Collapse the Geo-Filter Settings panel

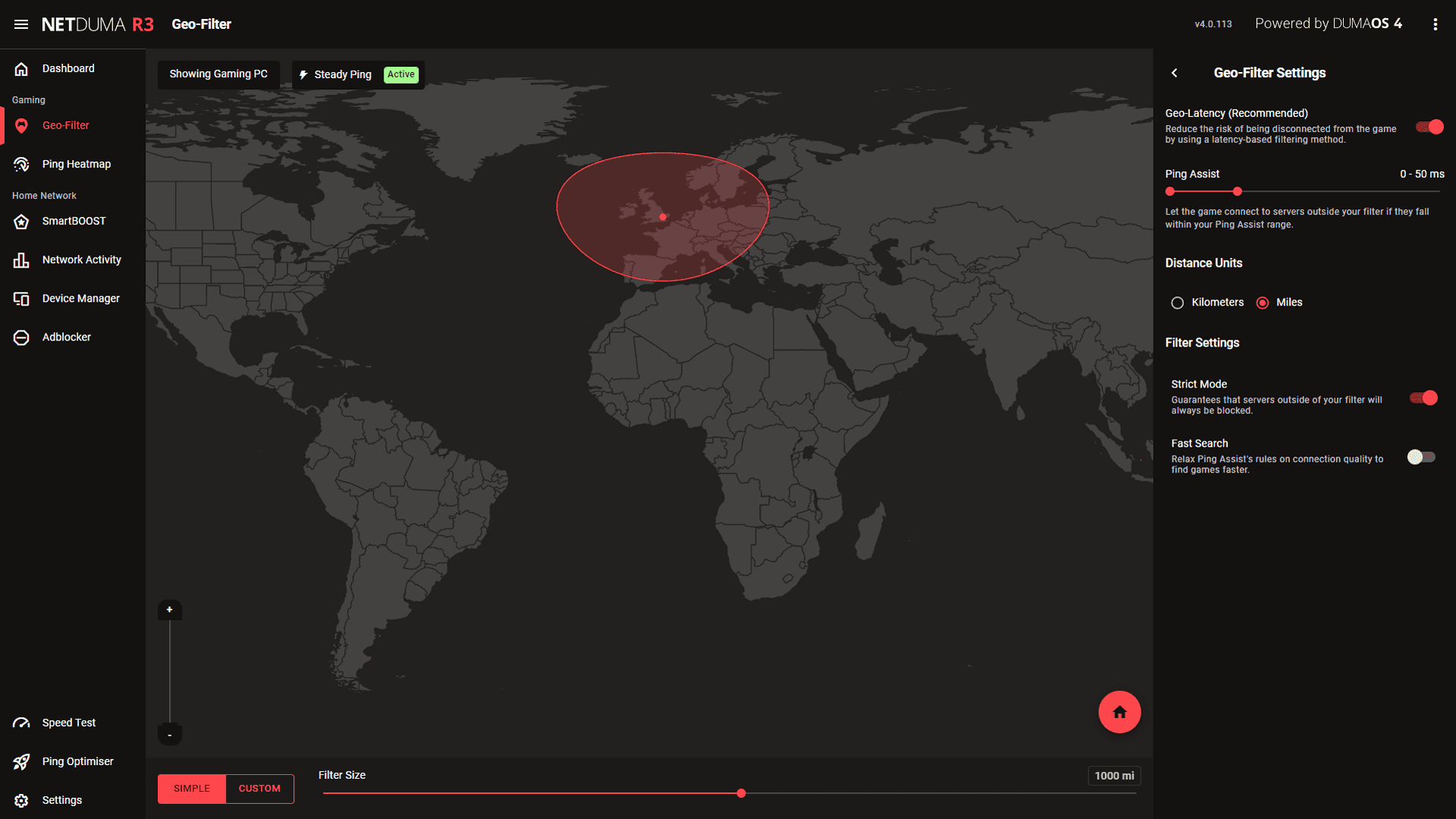[x=1175, y=73]
